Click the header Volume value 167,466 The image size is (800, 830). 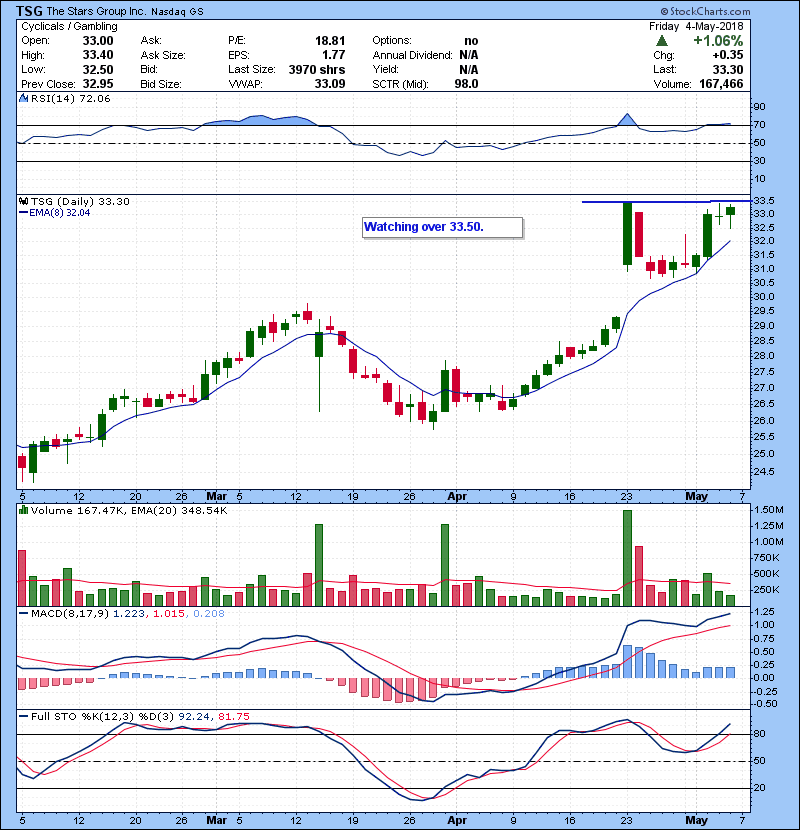[721, 84]
